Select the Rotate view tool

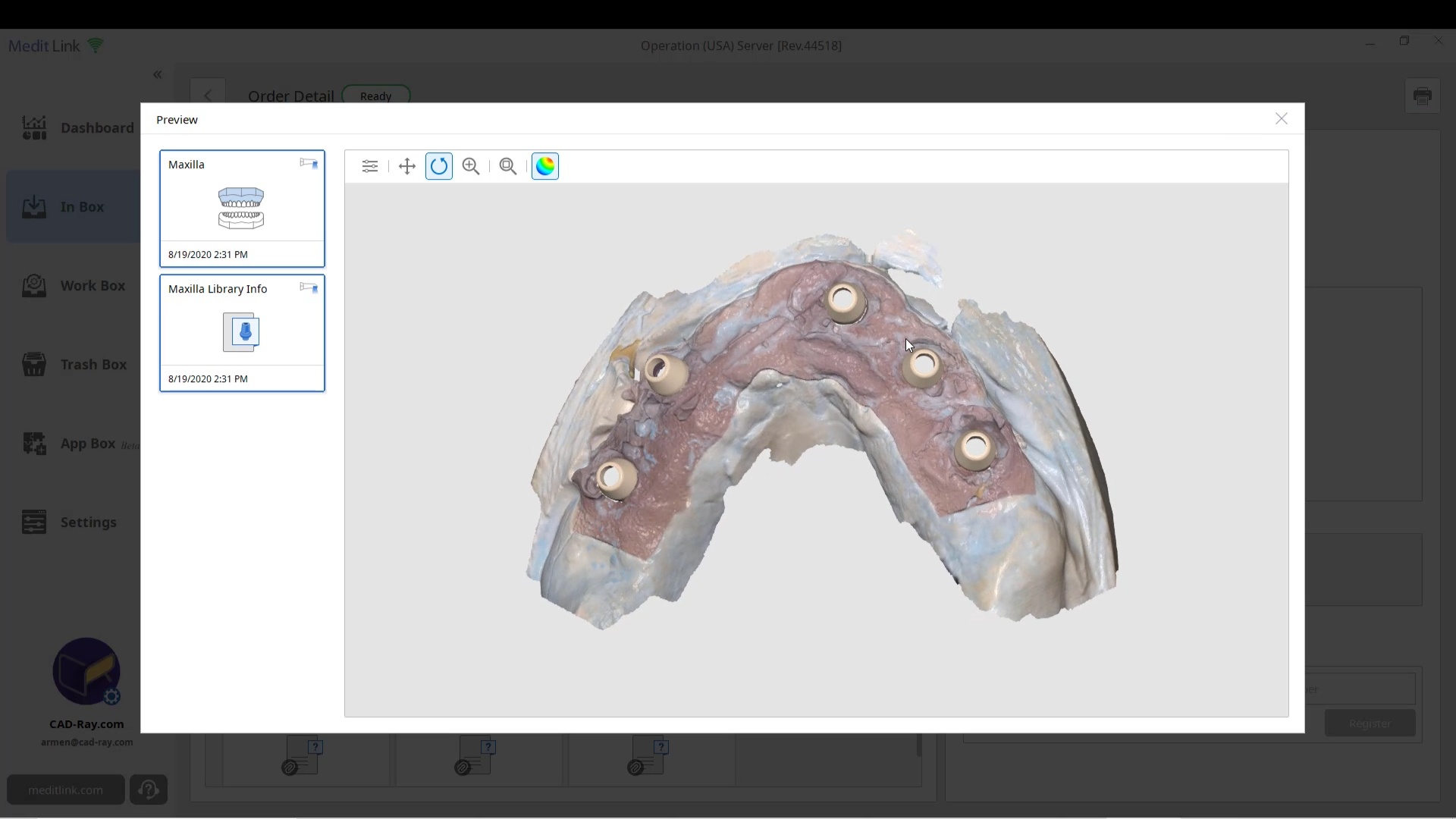click(x=439, y=166)
